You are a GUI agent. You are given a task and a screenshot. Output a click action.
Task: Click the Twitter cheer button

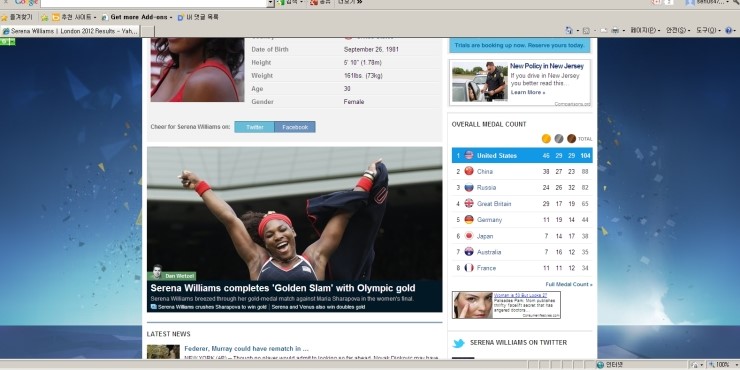(254, 127)
